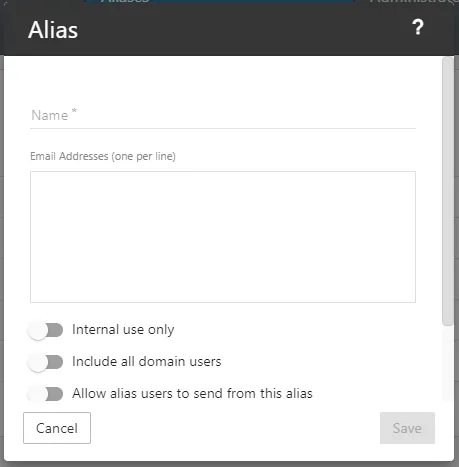This screenshot has height=467, width=459.
Task: Click the scrollbar track below the thumb
Action: pos(448,363)
